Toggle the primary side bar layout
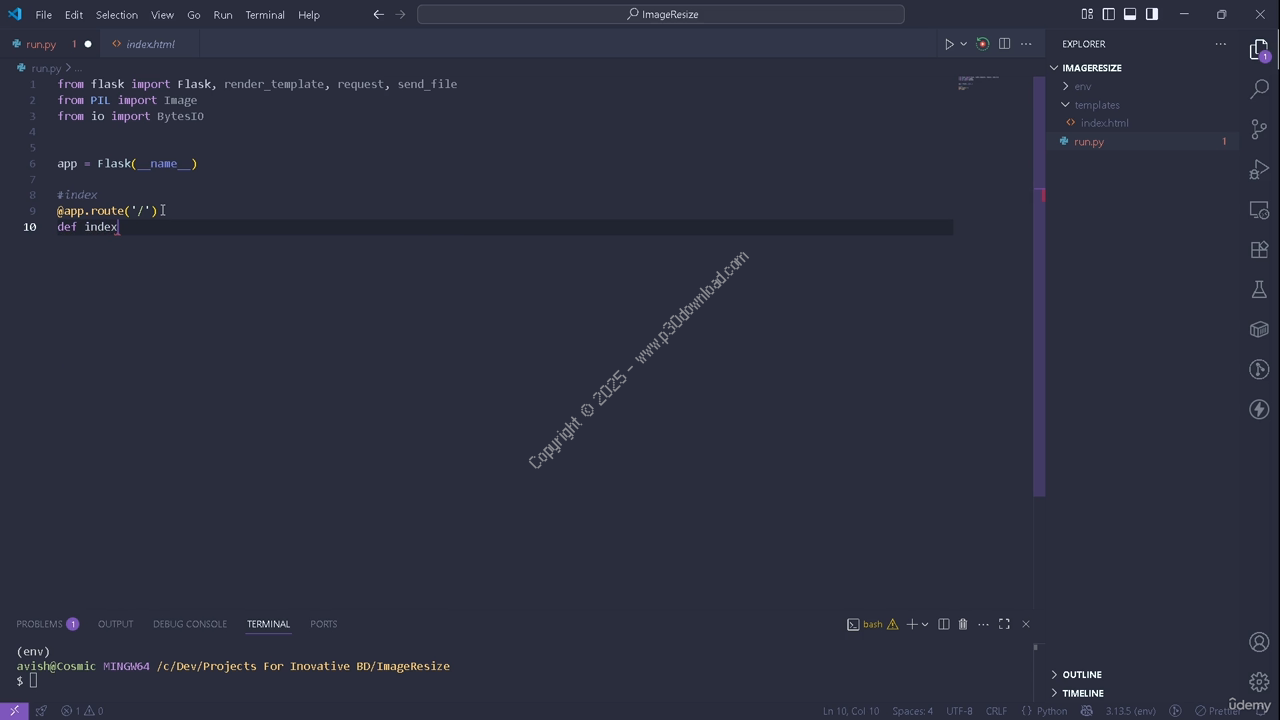The image size is (1280, 720). pyautogui.click(x=1108, y=14)
